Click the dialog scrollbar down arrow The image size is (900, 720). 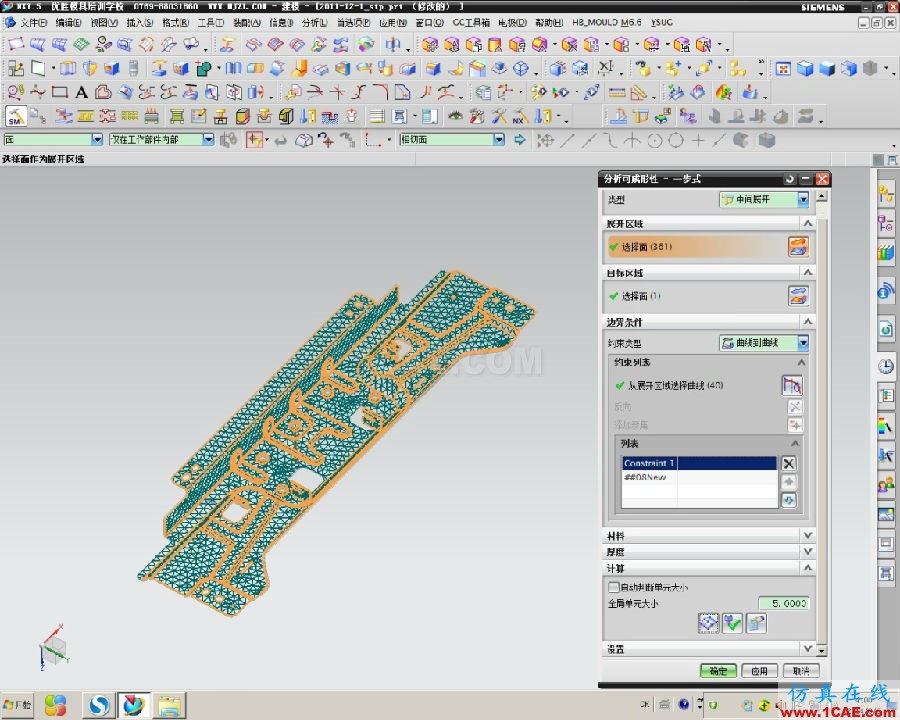point(821,650)
